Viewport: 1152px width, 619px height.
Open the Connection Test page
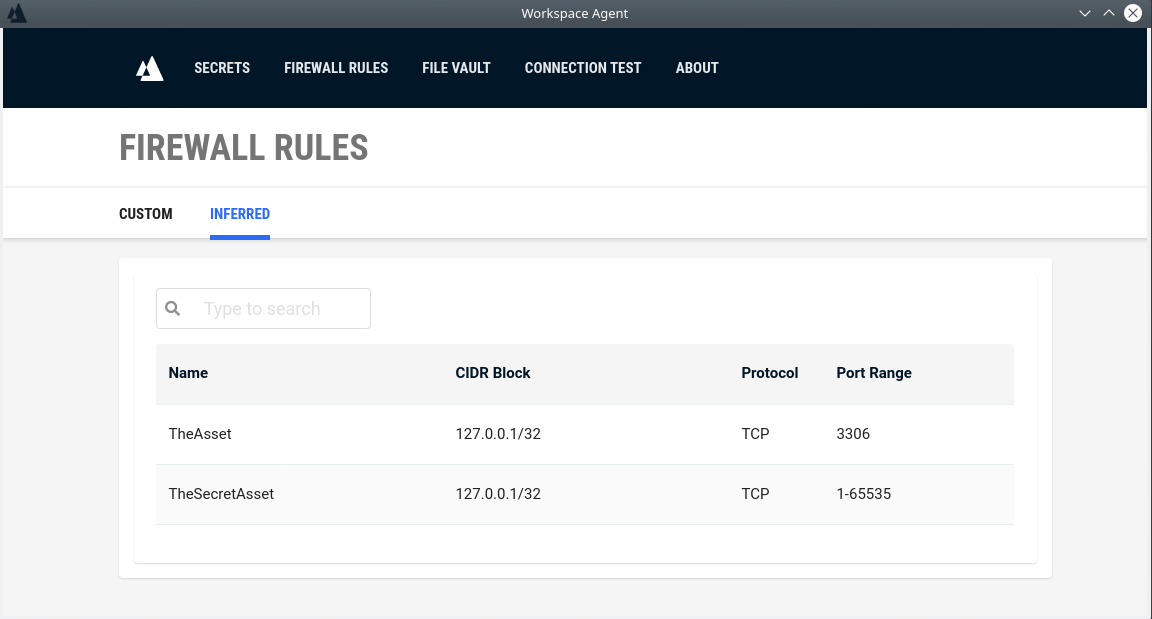coord(583,68)
